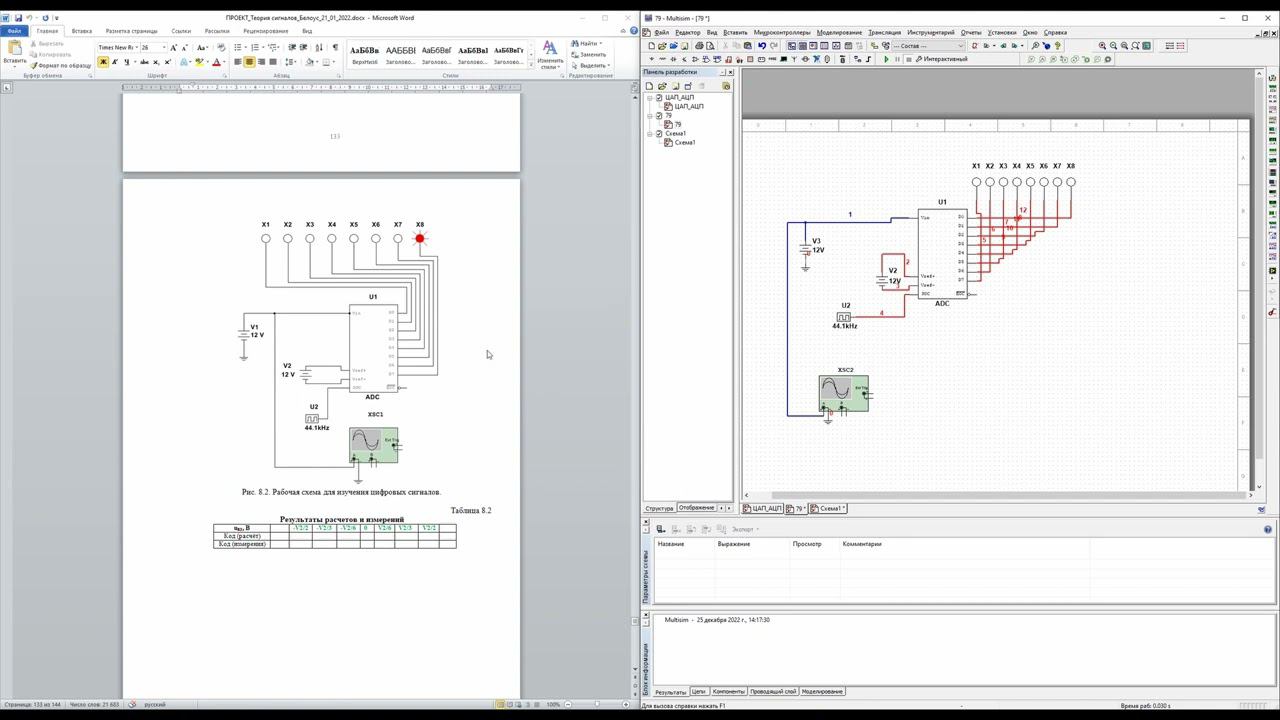
Task: Click the Print icon in the Multisim toolbar
Action: pos(699,46)
